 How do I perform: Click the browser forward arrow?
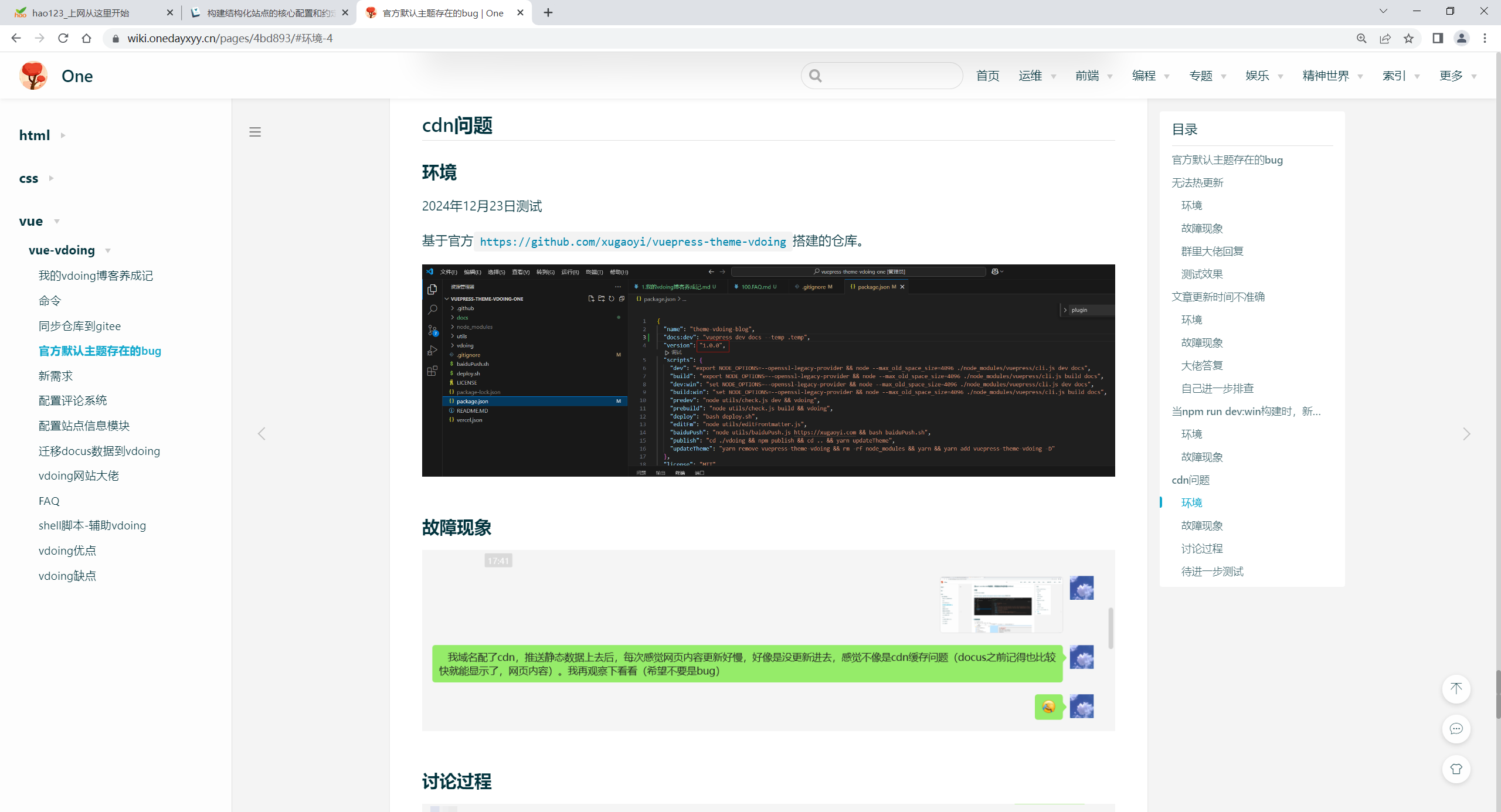[39, 38]
